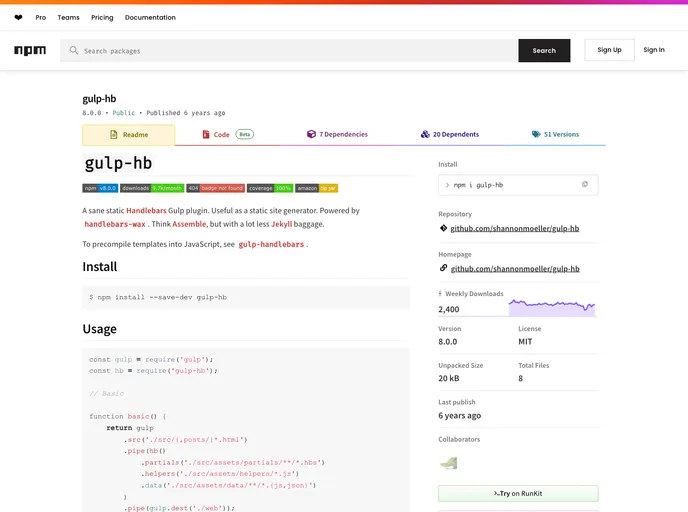Click the Usage heading in readme
The image size is (688, 512).
(x=100, y=329)
